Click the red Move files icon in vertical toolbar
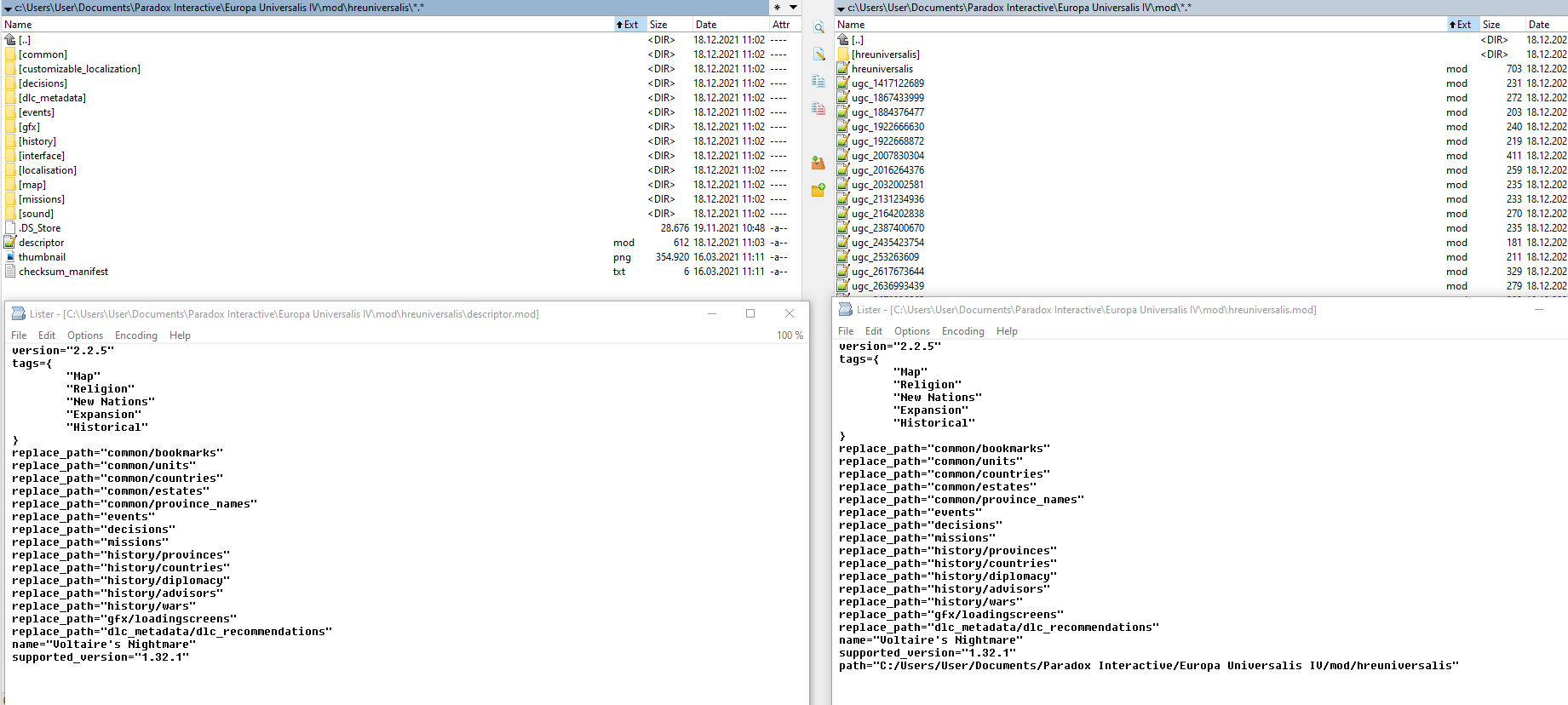This screenshot has height=705, width=1568. [818, 109]
